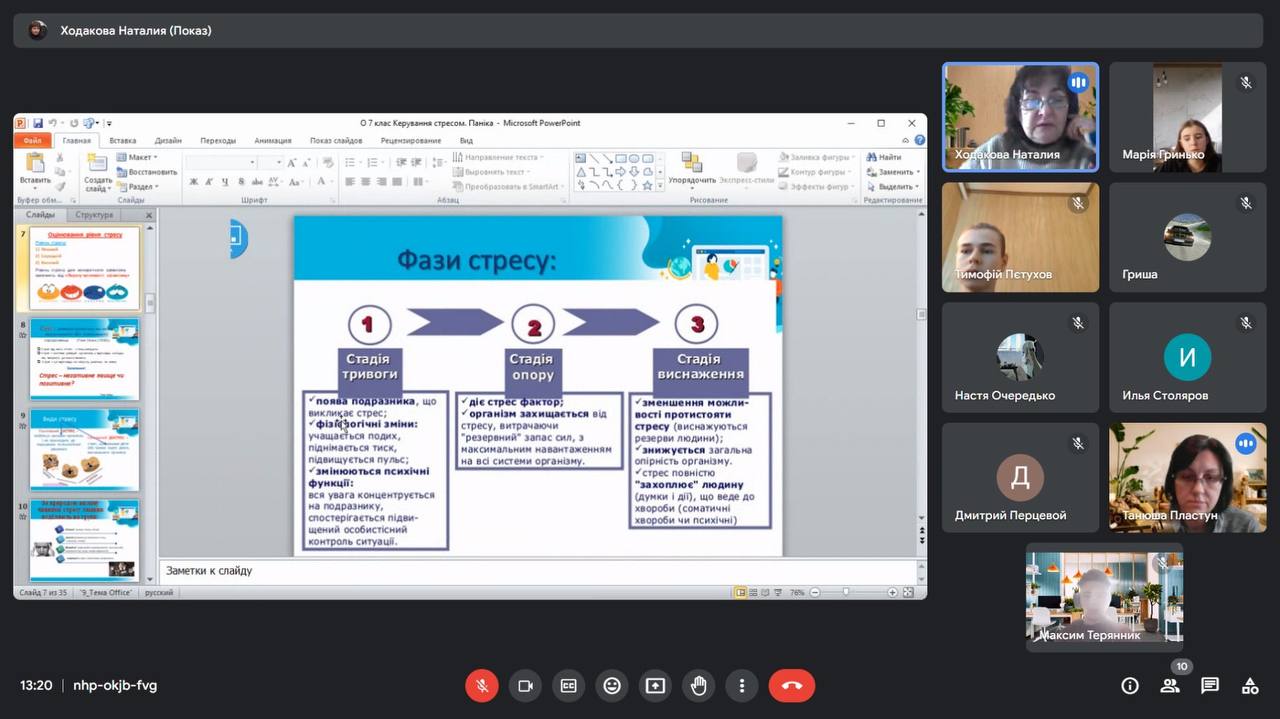Open emoji reactions in call bar
The height and width of the screenshot is (719, 1280).
coord(611,686)
